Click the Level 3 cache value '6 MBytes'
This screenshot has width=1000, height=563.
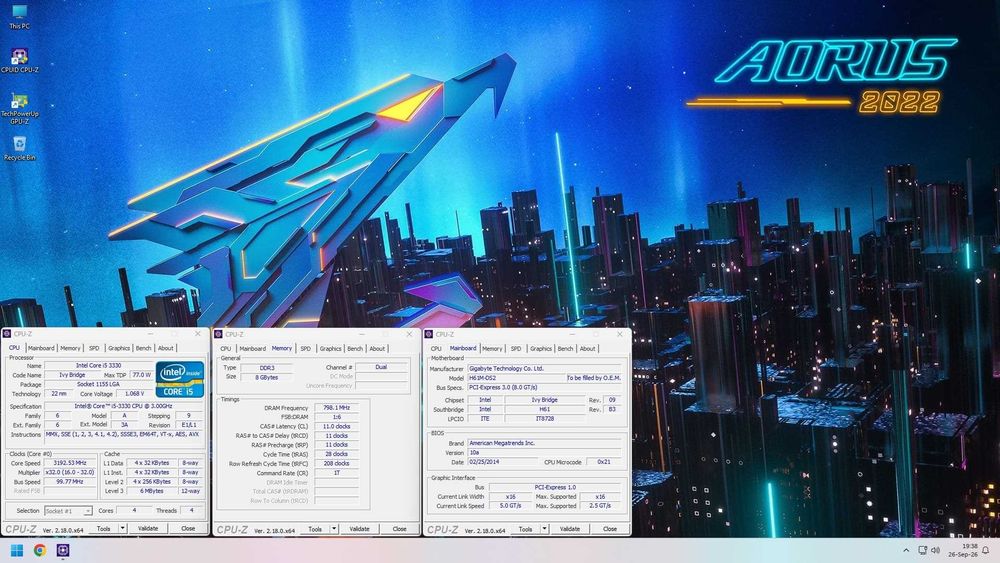(x=152, y=491)
